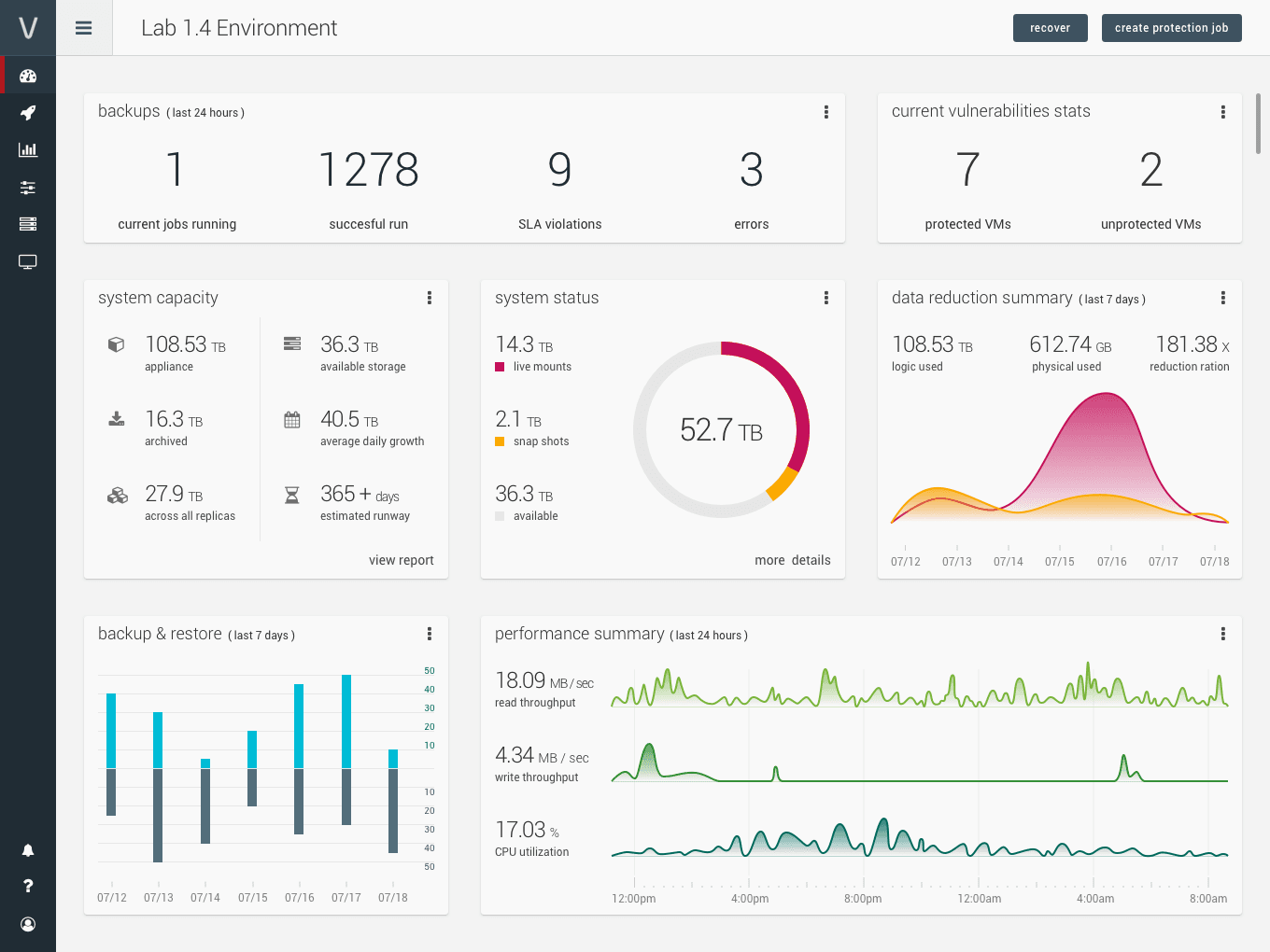
Task: Open the sliders settings sidebar icon
Action: pos(28,188)
